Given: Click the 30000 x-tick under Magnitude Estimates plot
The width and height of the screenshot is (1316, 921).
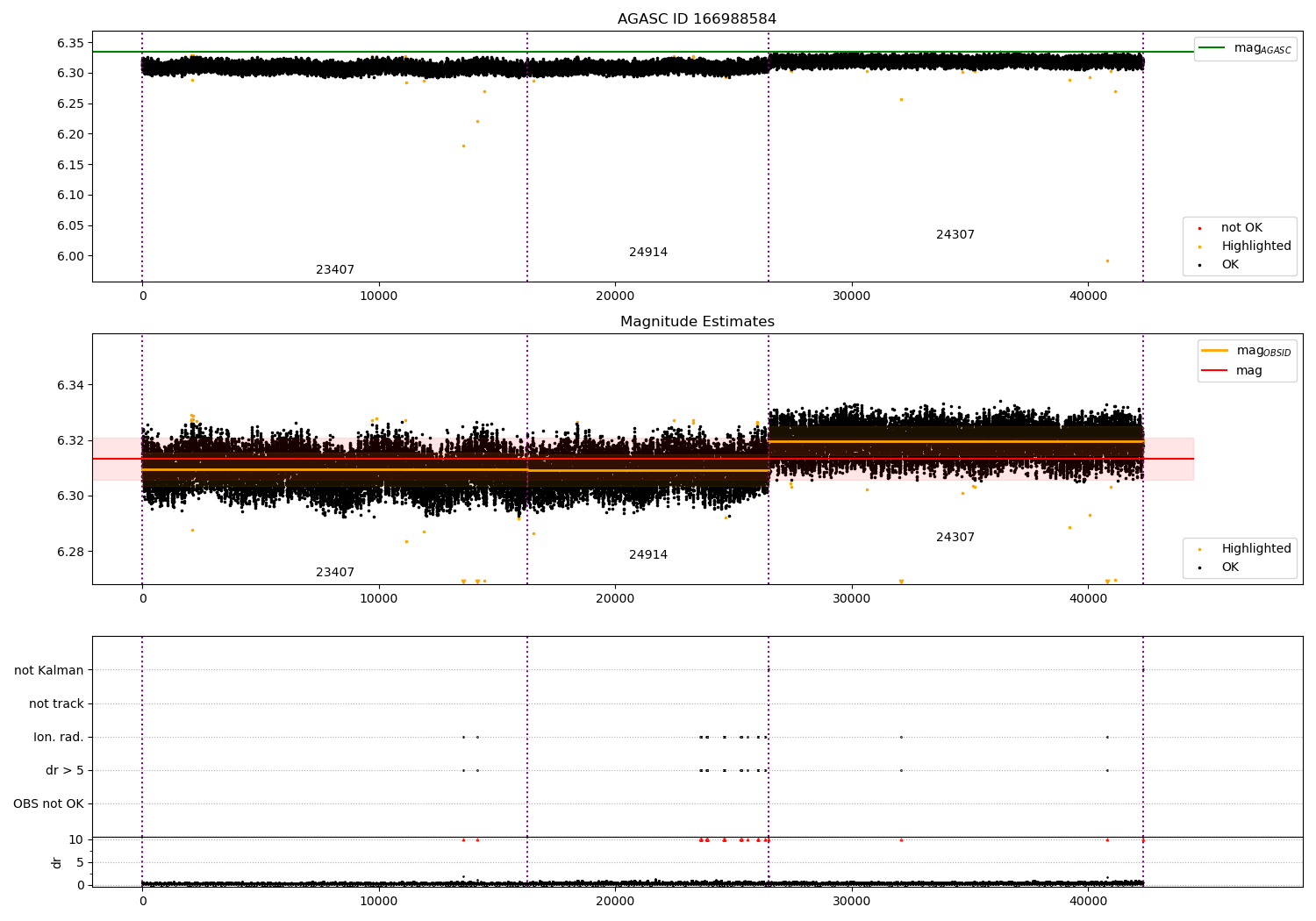Looking at the screenshot, I should [x=852, y=600].
